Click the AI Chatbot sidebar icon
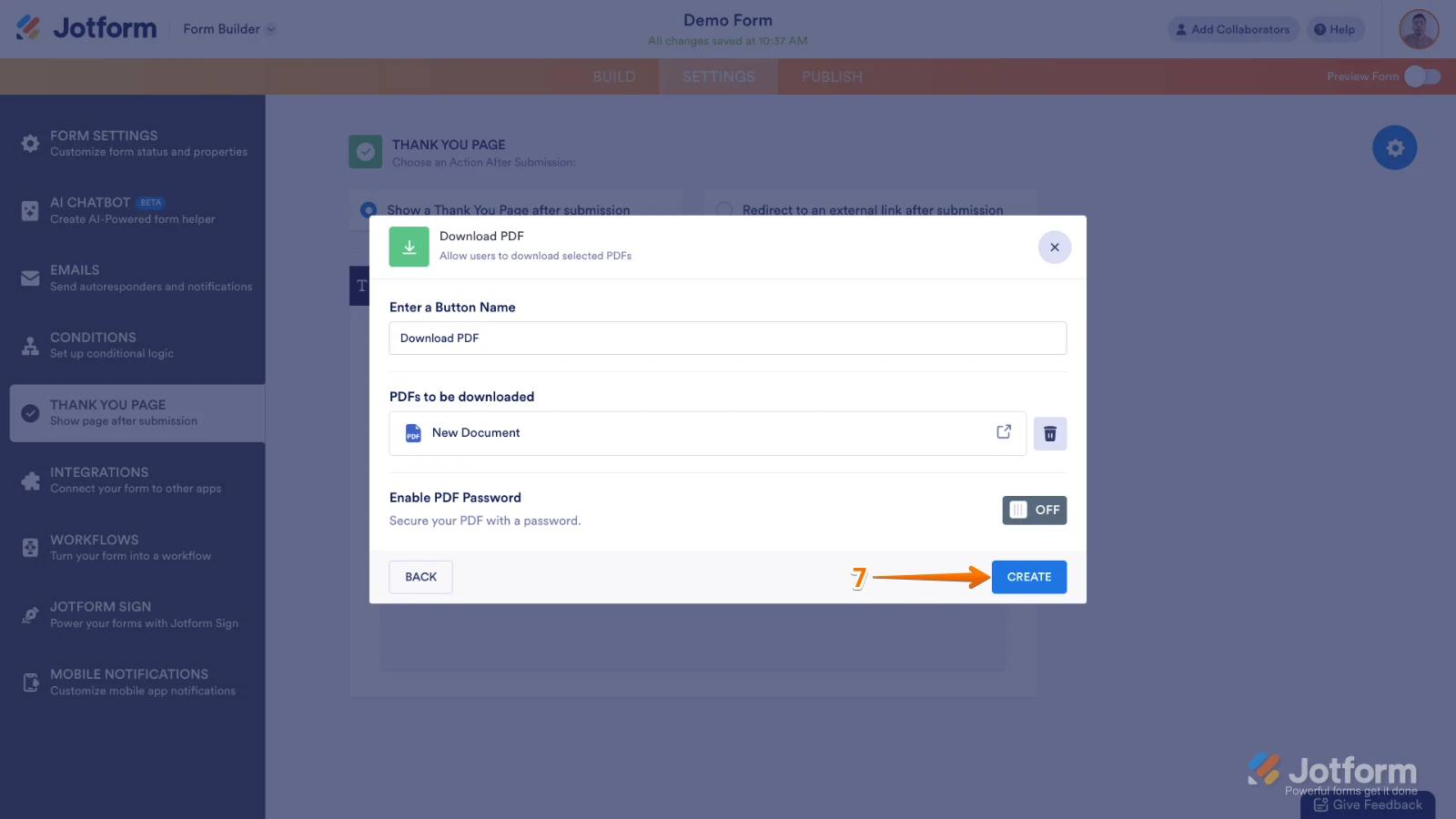 [x=30, y=211]
